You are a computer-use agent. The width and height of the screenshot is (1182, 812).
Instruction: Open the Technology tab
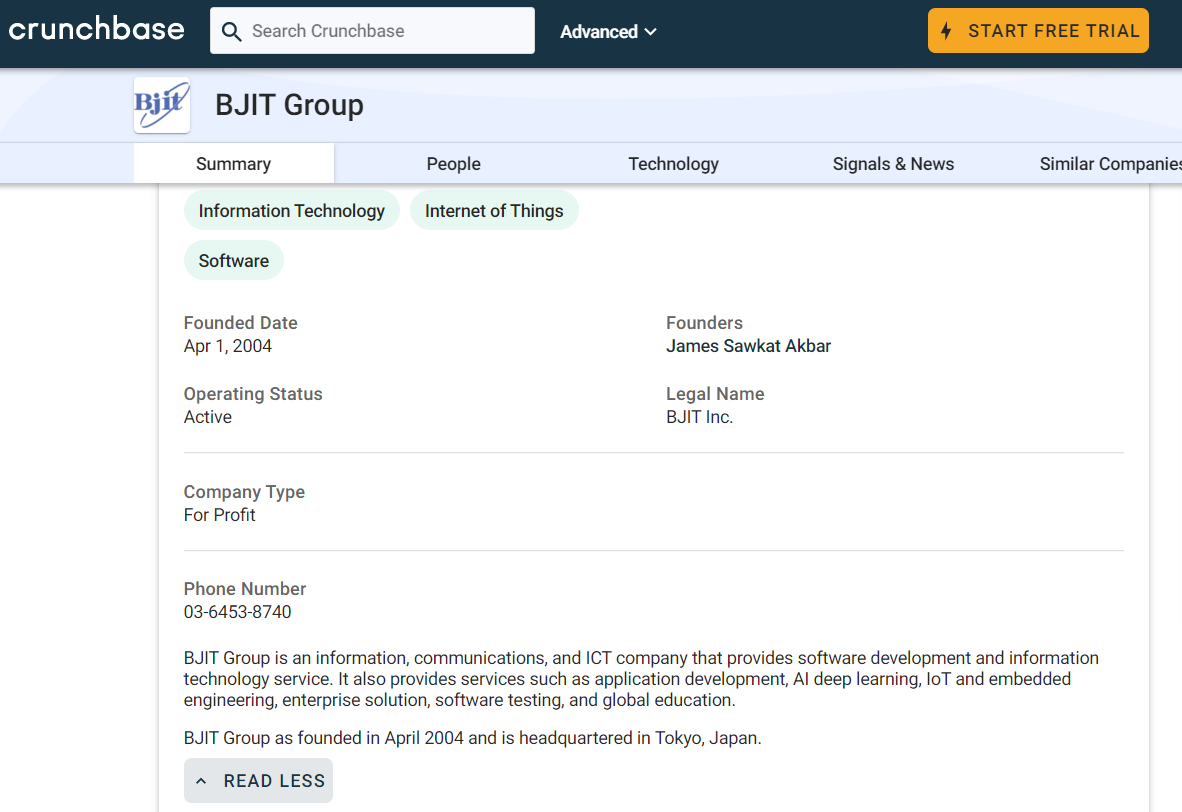tap(673, 164)
